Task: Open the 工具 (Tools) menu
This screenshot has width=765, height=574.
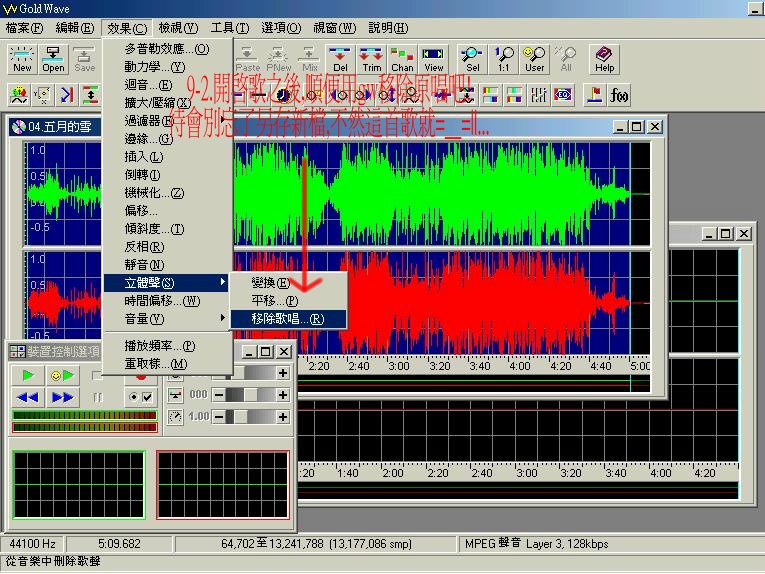Action: tap(229, 28)
